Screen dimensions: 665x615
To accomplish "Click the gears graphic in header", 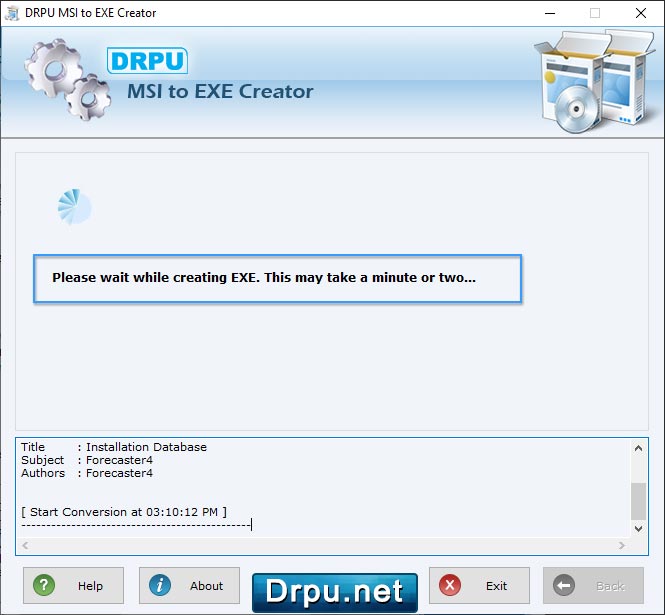I will click(67, 80).
